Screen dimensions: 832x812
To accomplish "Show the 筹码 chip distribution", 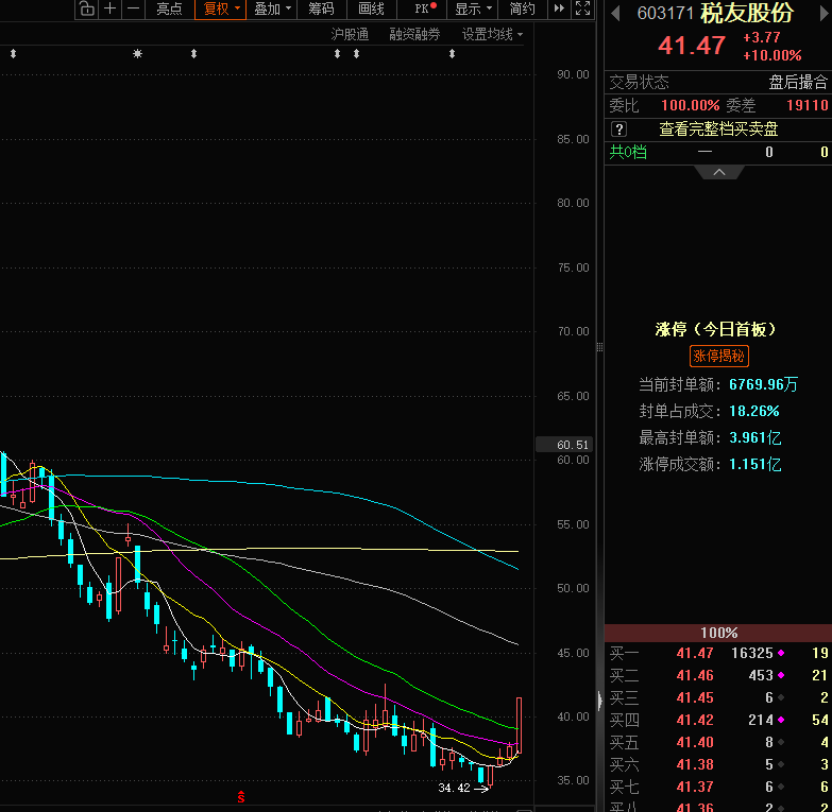I will (x=322, y=9).
